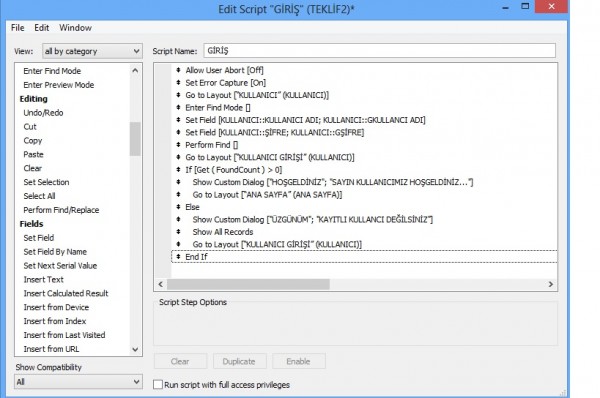Click the vertical scrollbar thumb in step list
The width and height of the screenshot is (600, 398).
pyautogui.click(x=135, y=139)
